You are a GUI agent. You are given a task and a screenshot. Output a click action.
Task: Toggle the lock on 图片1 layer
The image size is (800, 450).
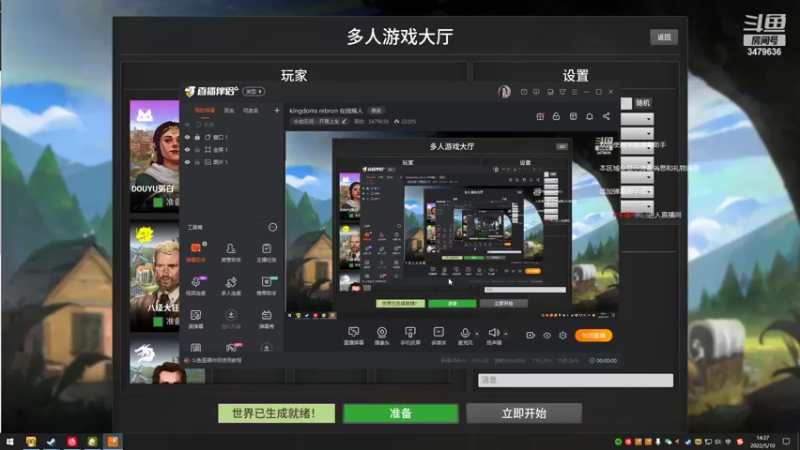tap(197, 162)
